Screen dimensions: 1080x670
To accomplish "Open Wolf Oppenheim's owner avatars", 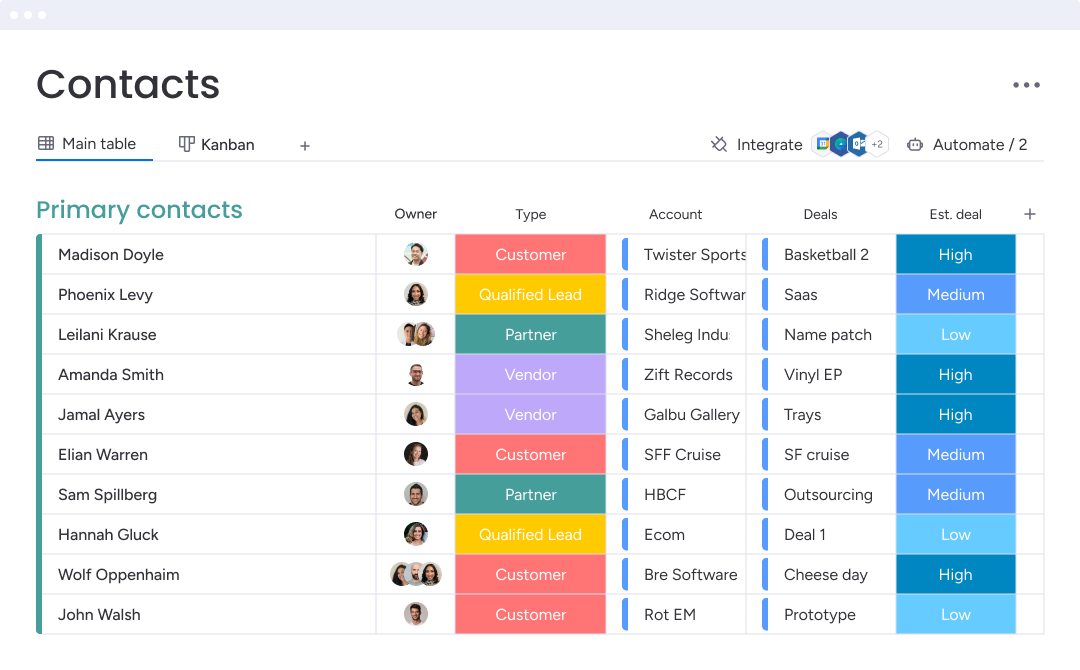I will point(415,574).
